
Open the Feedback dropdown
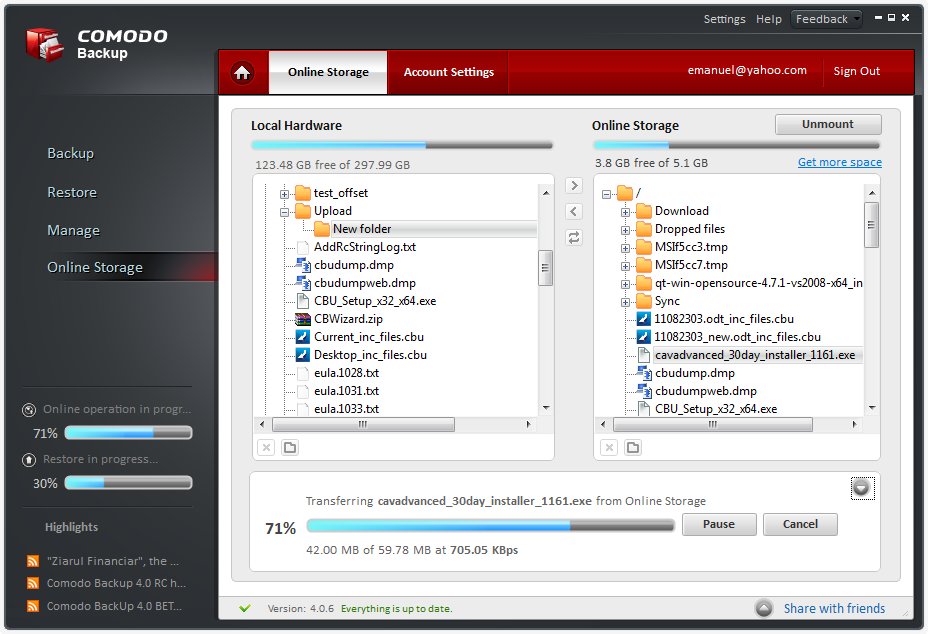[x=827, y=19]
